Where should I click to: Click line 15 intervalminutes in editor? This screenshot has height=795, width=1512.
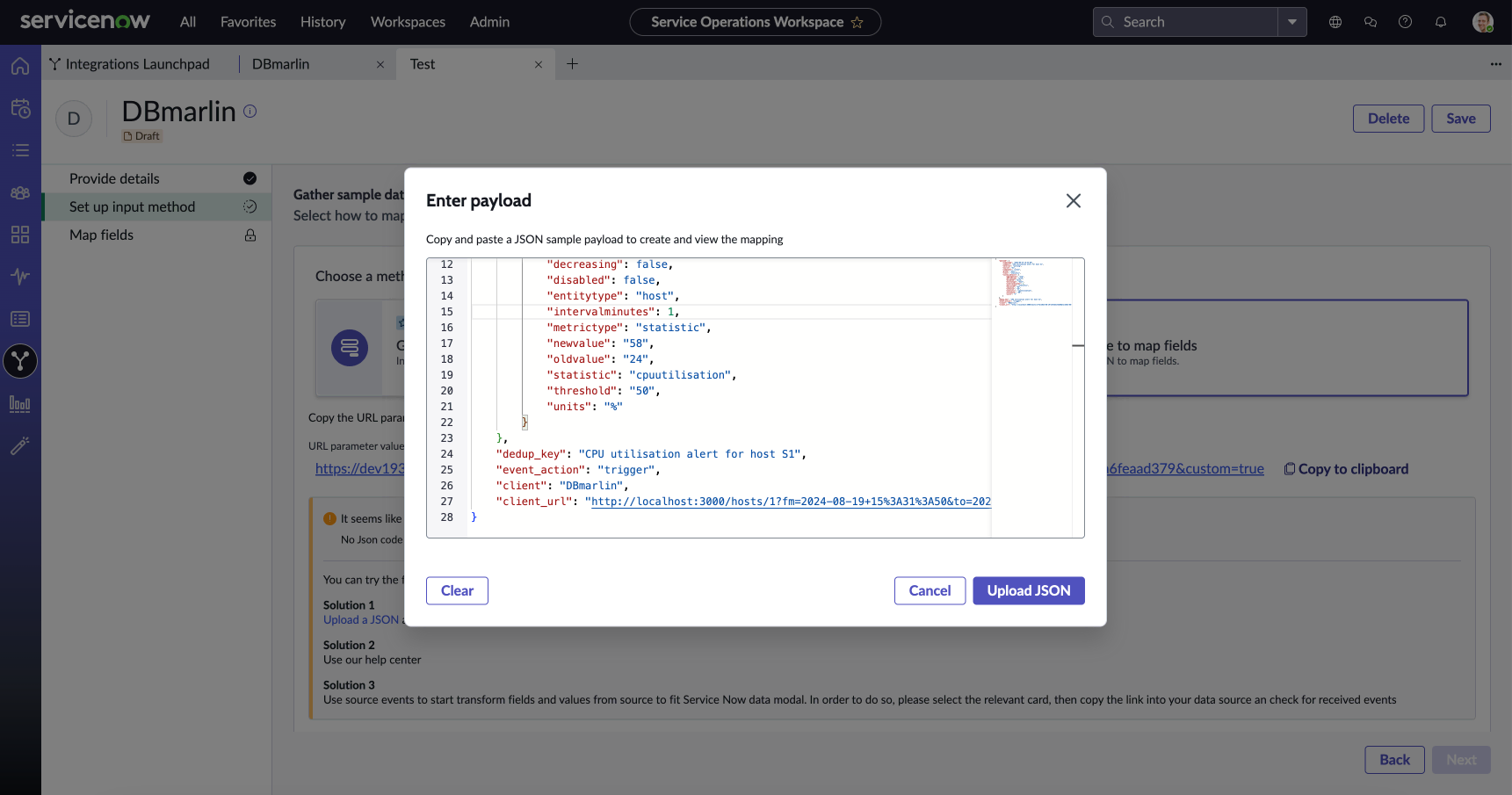point(613,312)
